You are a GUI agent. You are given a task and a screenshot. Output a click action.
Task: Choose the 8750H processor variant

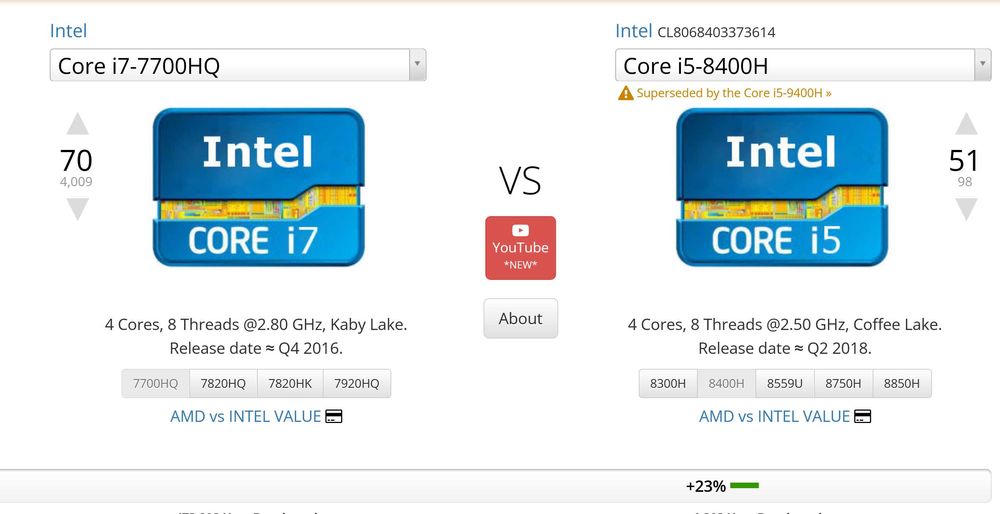click(843, 383)
